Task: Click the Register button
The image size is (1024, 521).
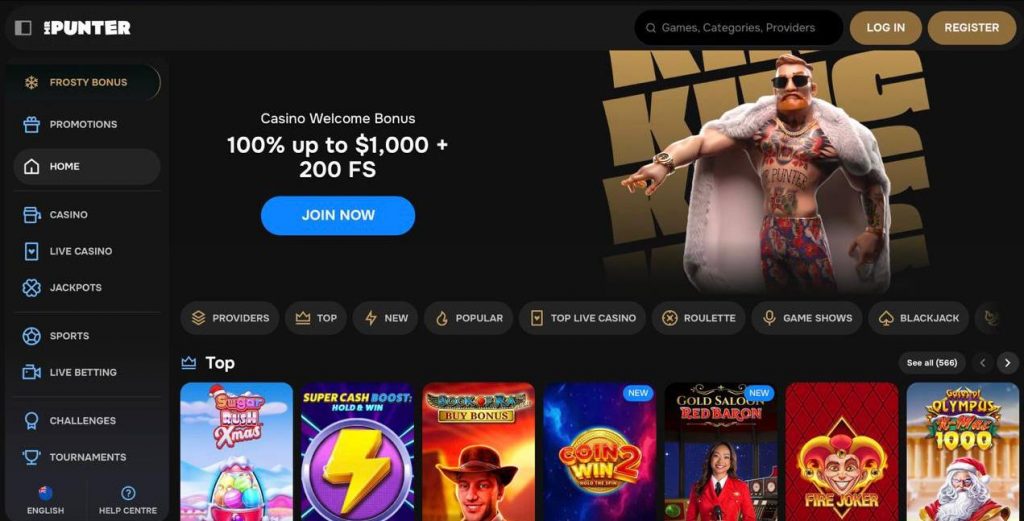Action: [x=971, y=27]
